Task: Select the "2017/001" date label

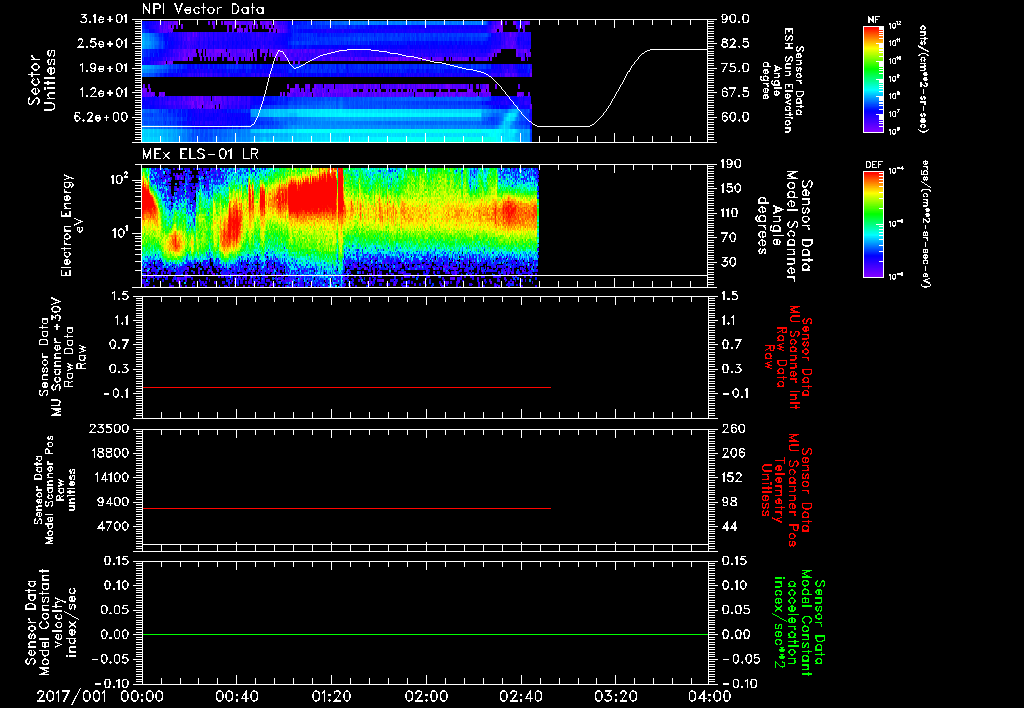Action: coord(71,696)
